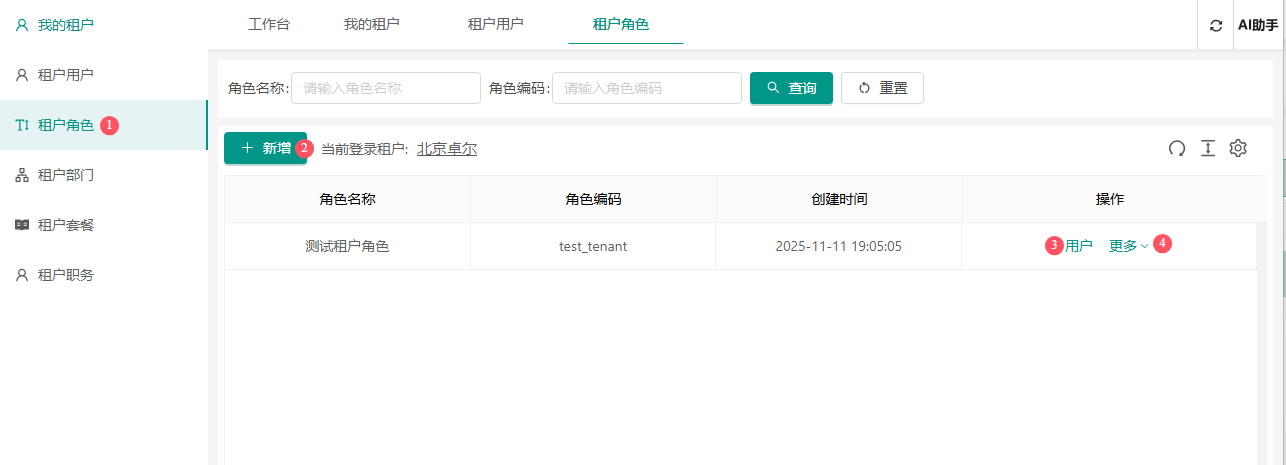Switch to the 我的租户 tab
Image resolution: width=1286 pixels, height=465 pixels.
[x=372, y=24]
